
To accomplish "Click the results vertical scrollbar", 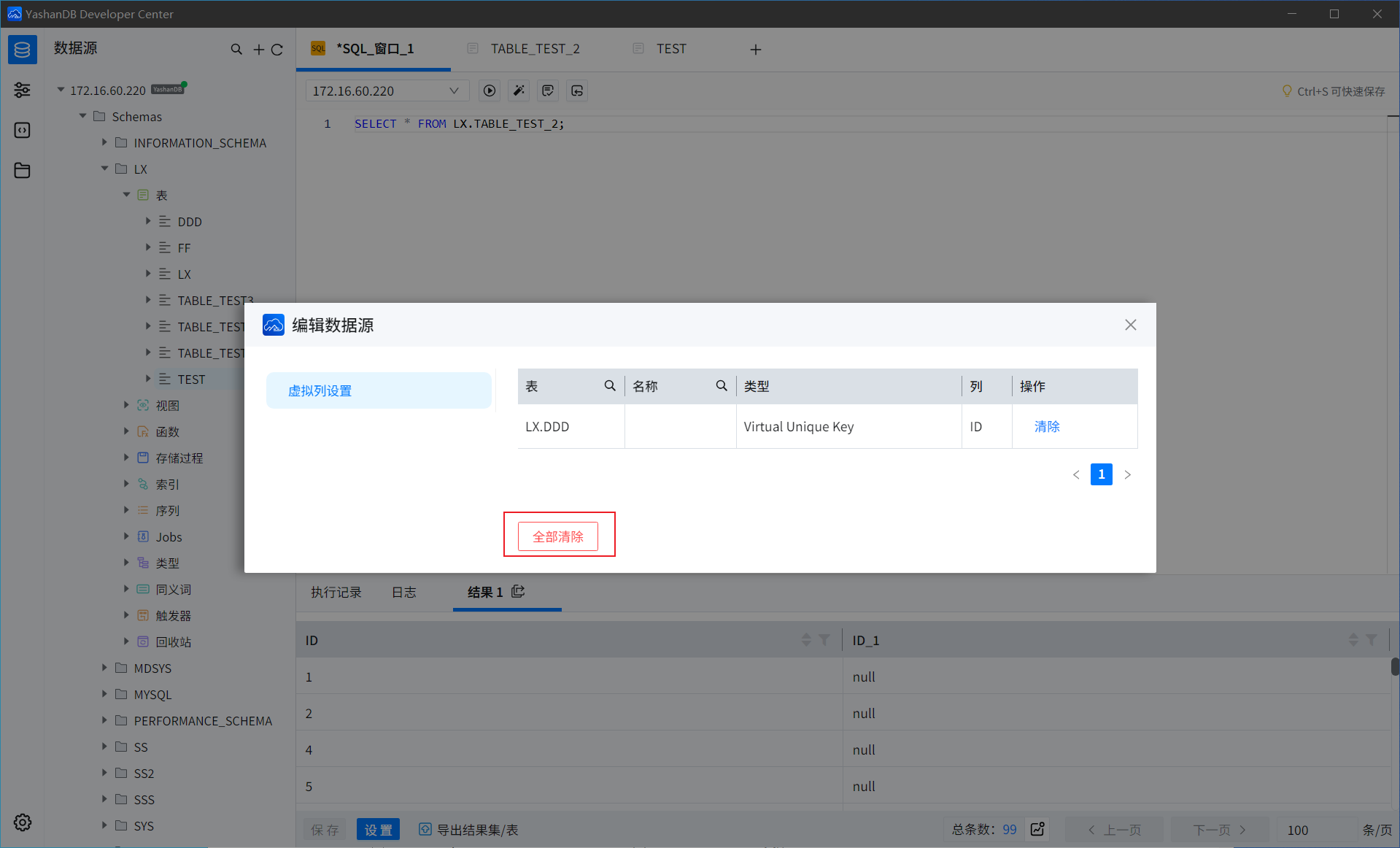I will (1394, 667).
